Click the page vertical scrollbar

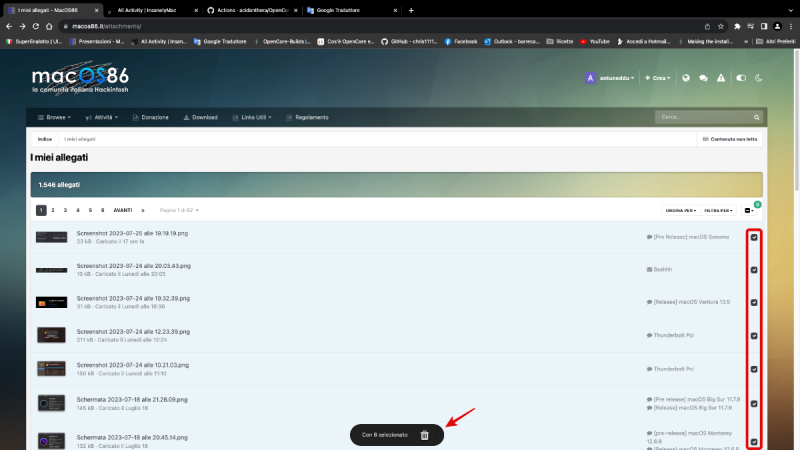796,122
